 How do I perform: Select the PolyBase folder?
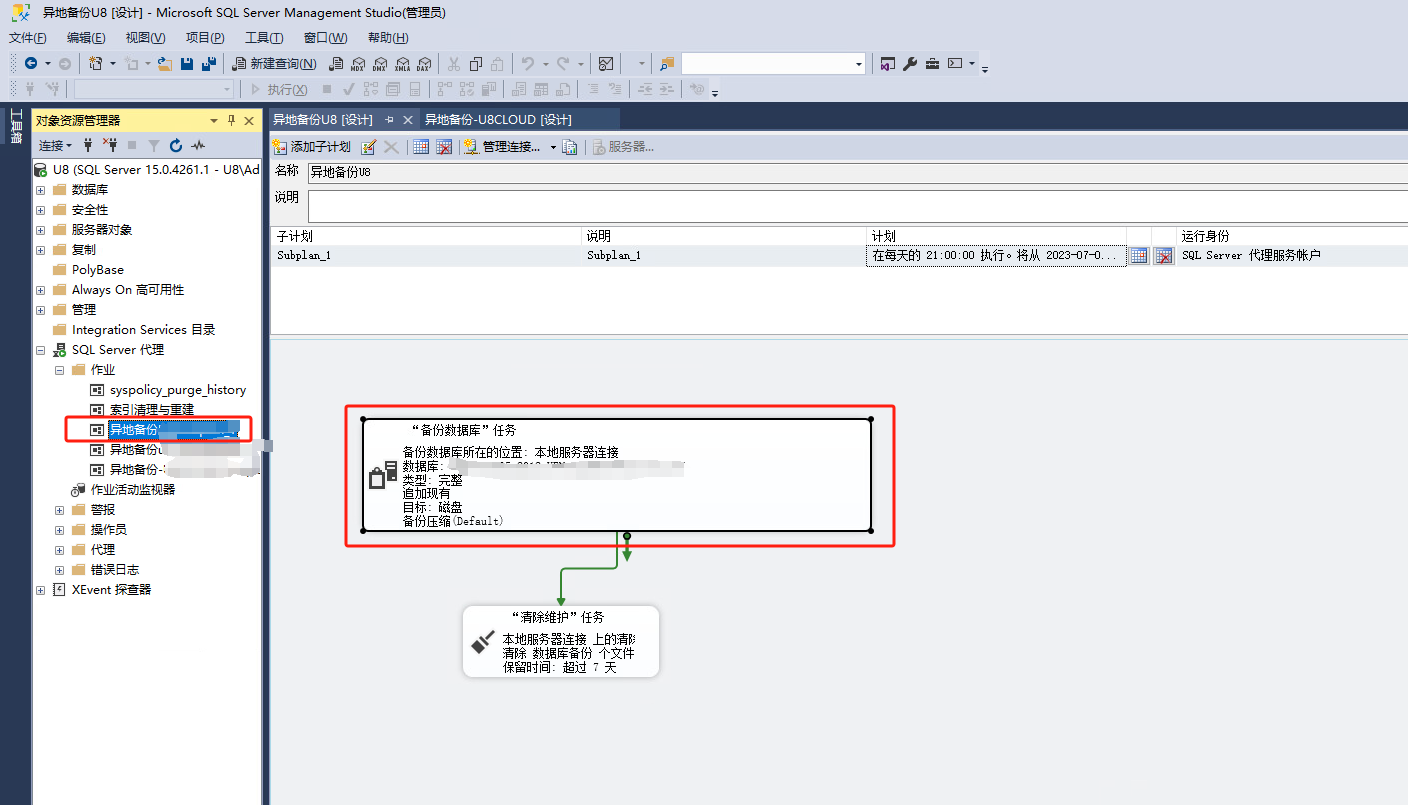tap(98, 270)
